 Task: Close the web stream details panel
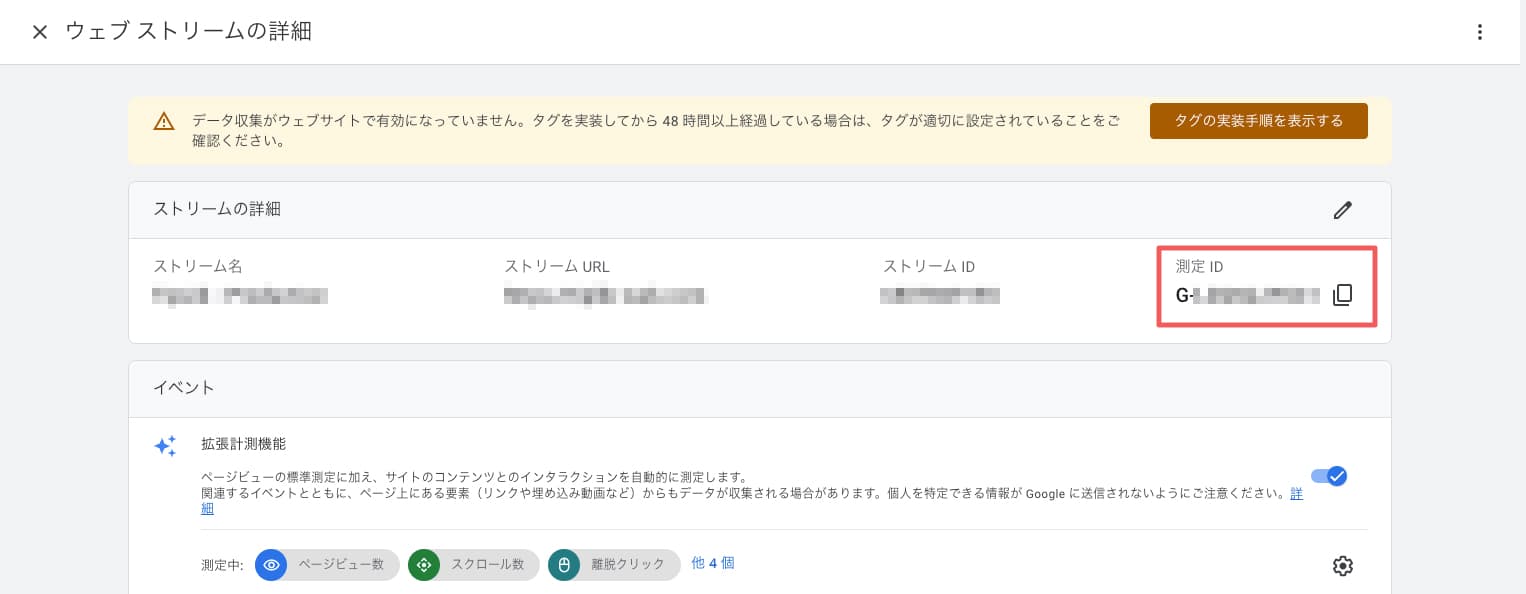point(40,32)
